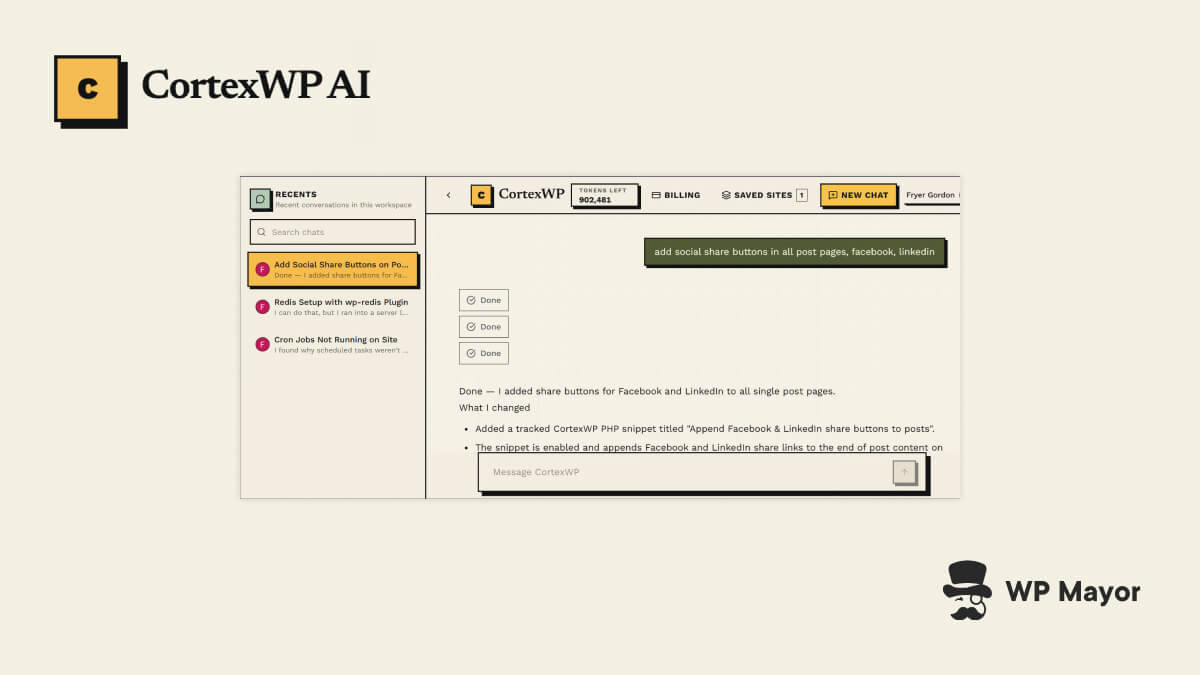This screenshot has height=675, width=1200.
Task: Open the Fryer Gordon account menu
Action: pyautogui.click(x=931, y=195)
